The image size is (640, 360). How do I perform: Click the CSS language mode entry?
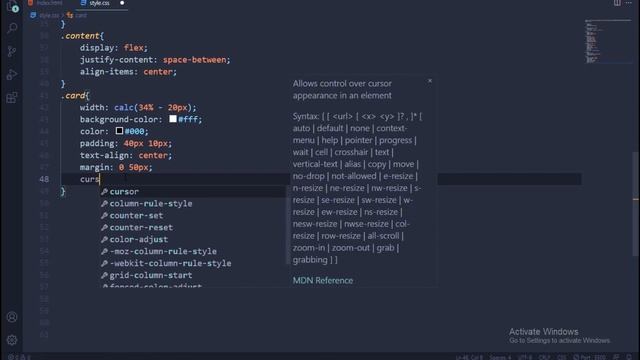[x=562, y=357]
